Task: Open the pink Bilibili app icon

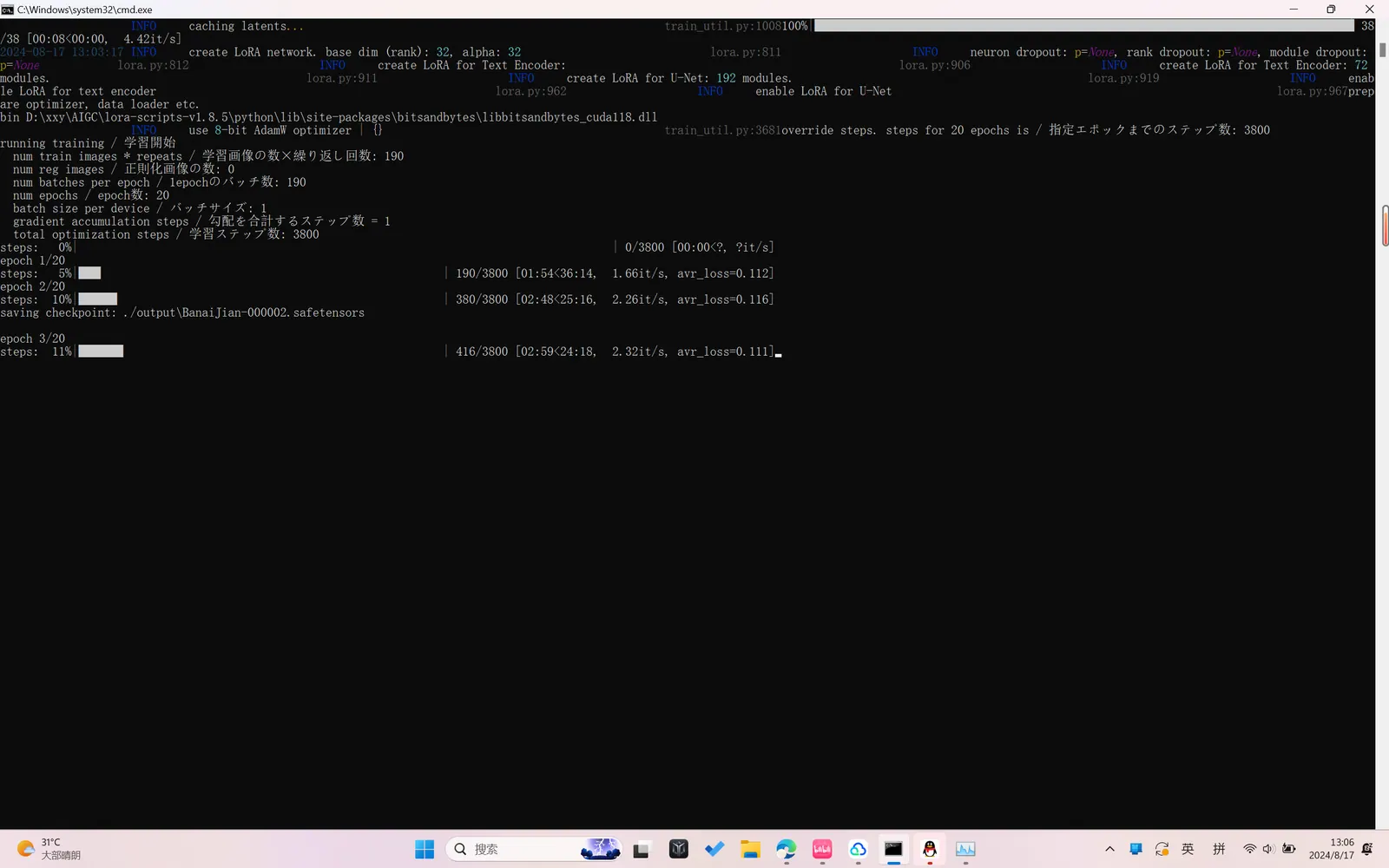Action: 822,849
